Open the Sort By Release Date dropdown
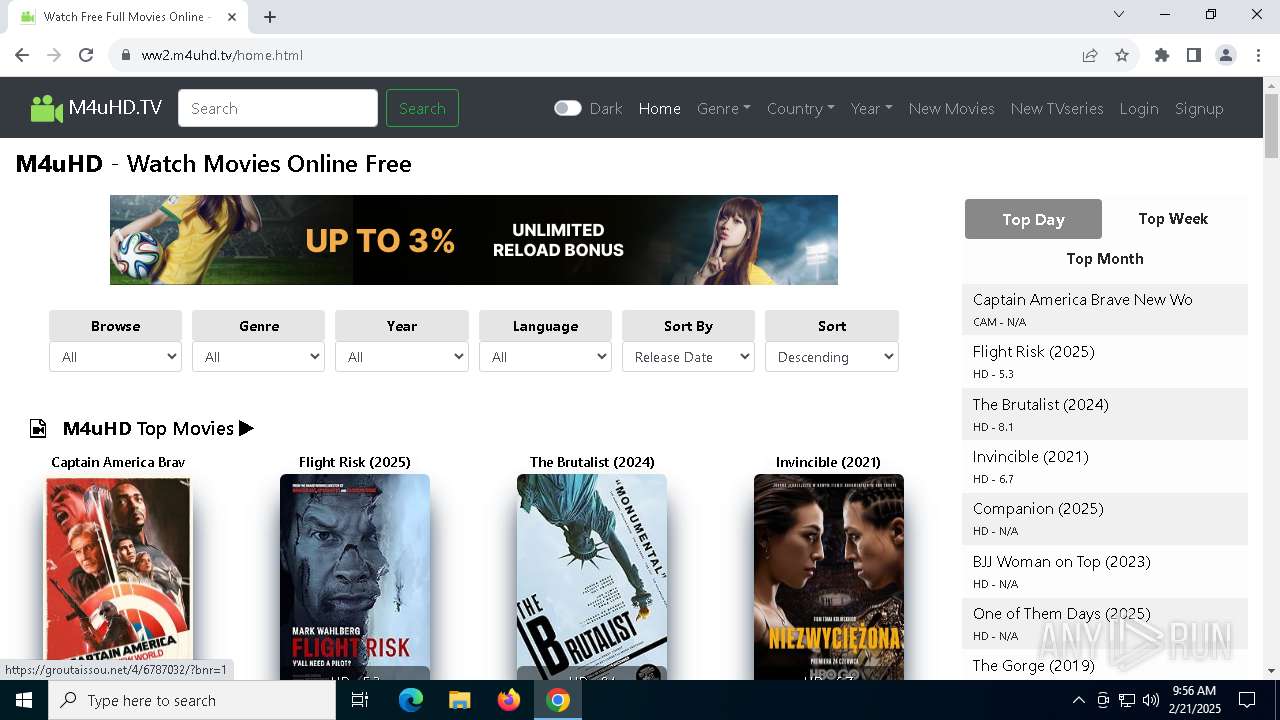The width and height of the screenshot is (1280, 720). pyautogui.click(x=688, y=357)
